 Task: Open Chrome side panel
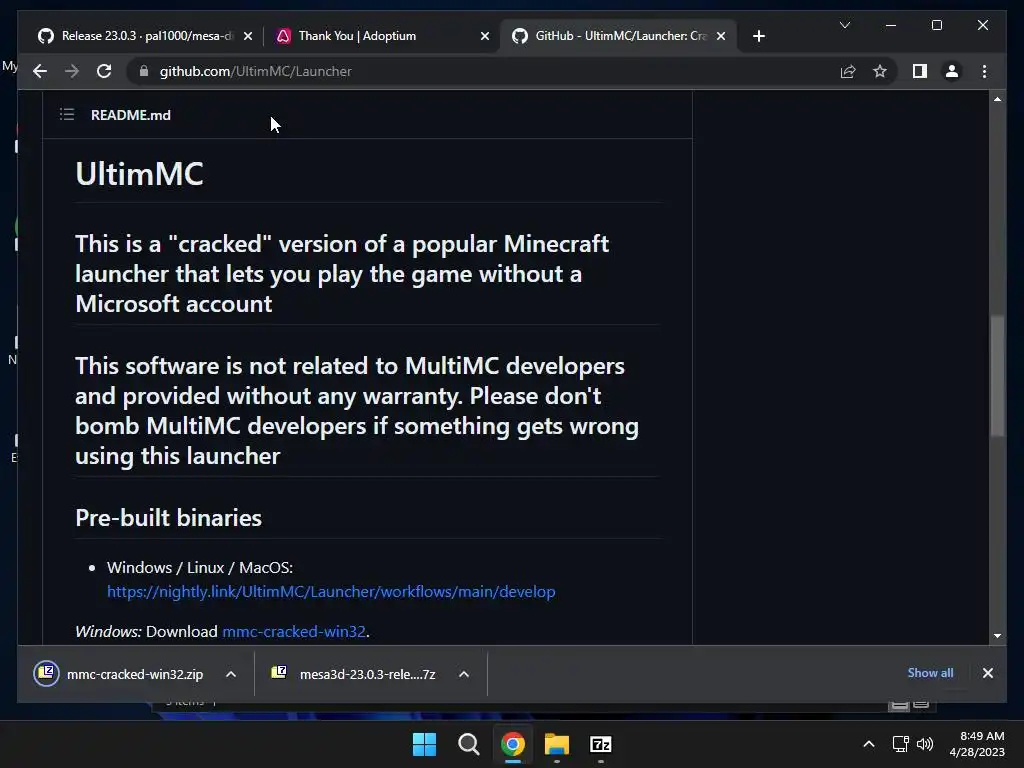(920, 71)
